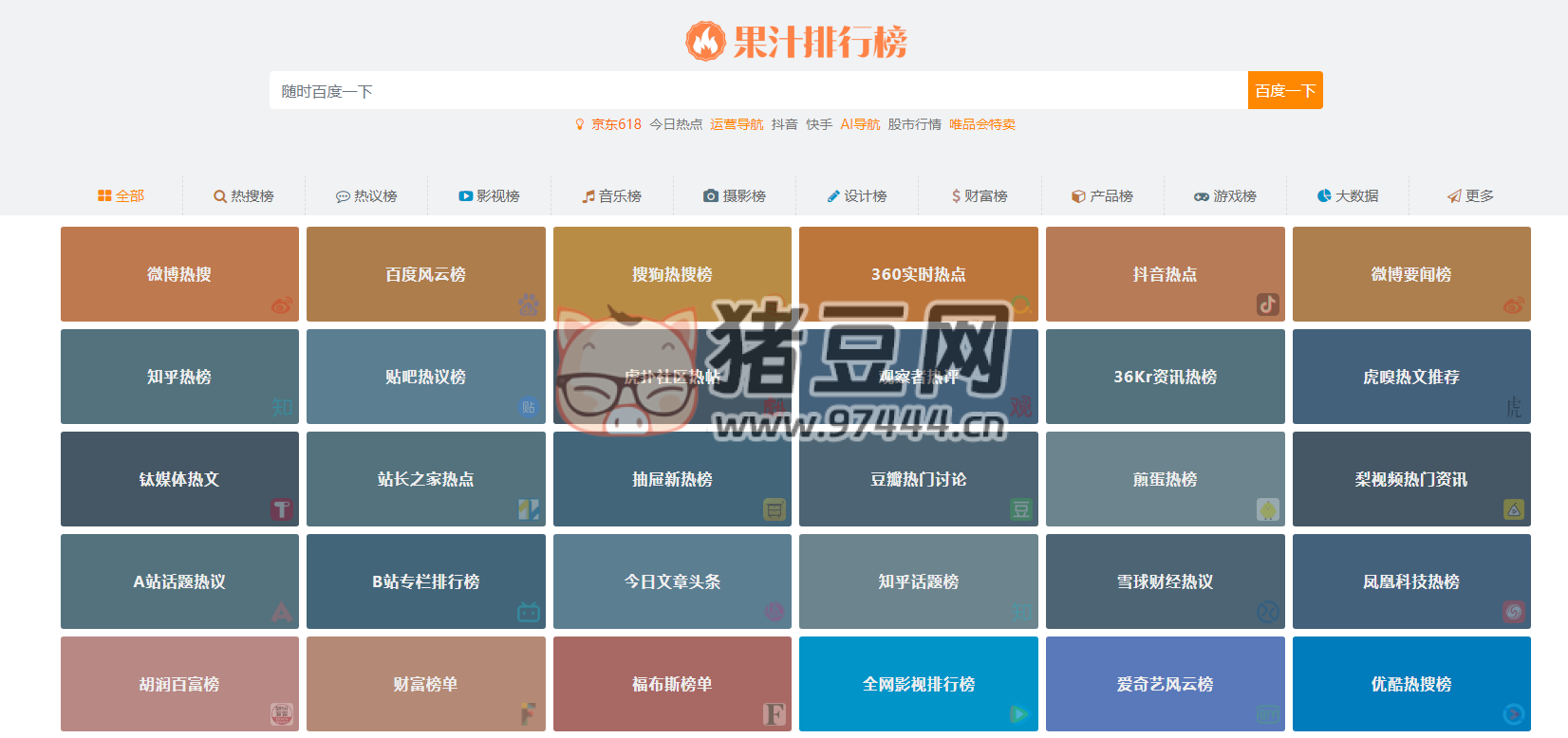Click the location pin icon before 京东618
The width and height of the screenshot is (1568, 738).
coord(580,124)
